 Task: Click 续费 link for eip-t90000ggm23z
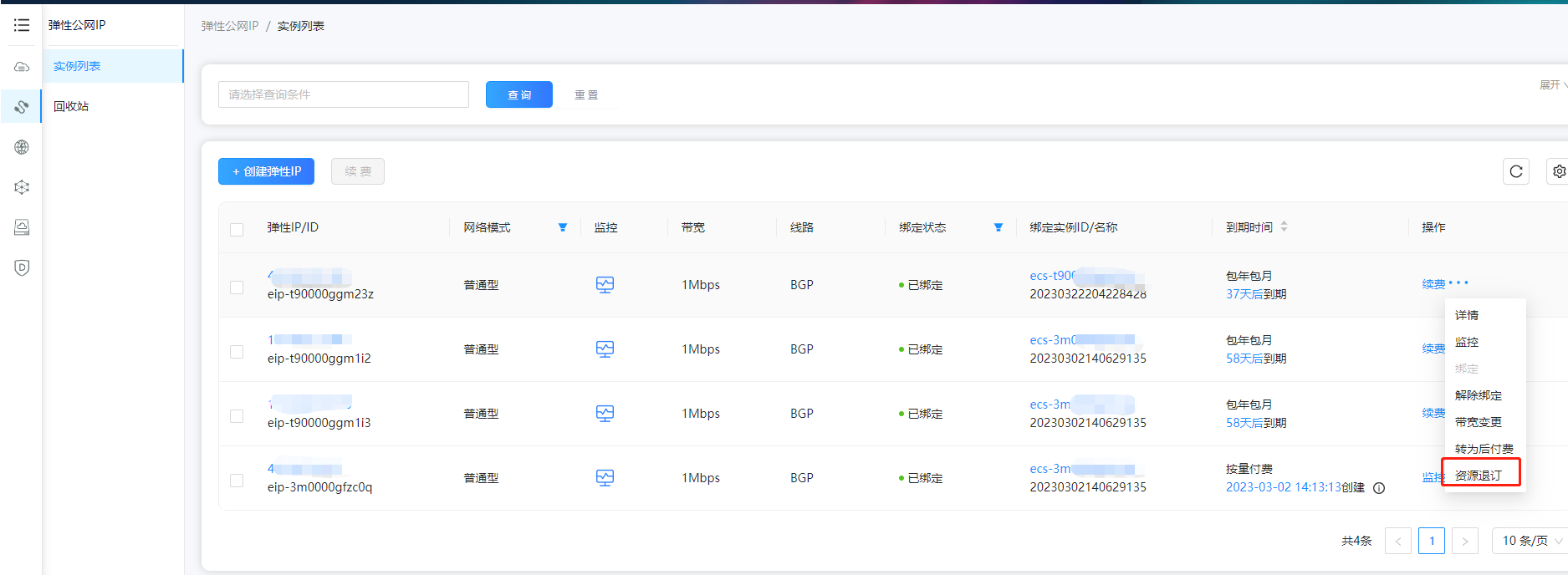(x=1433, y=284)
